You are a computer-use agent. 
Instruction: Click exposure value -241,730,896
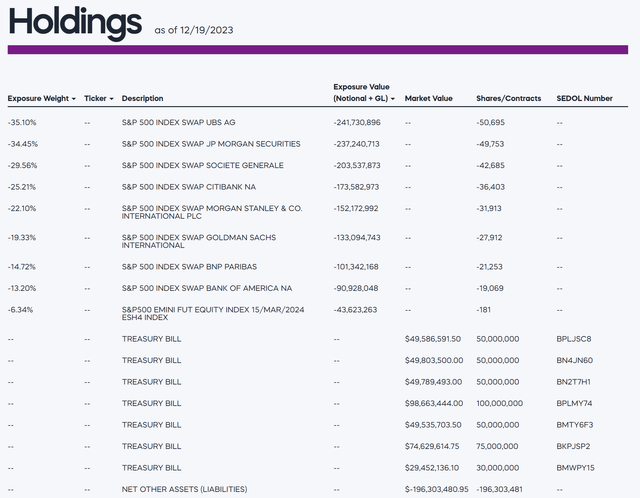(357, 122)
